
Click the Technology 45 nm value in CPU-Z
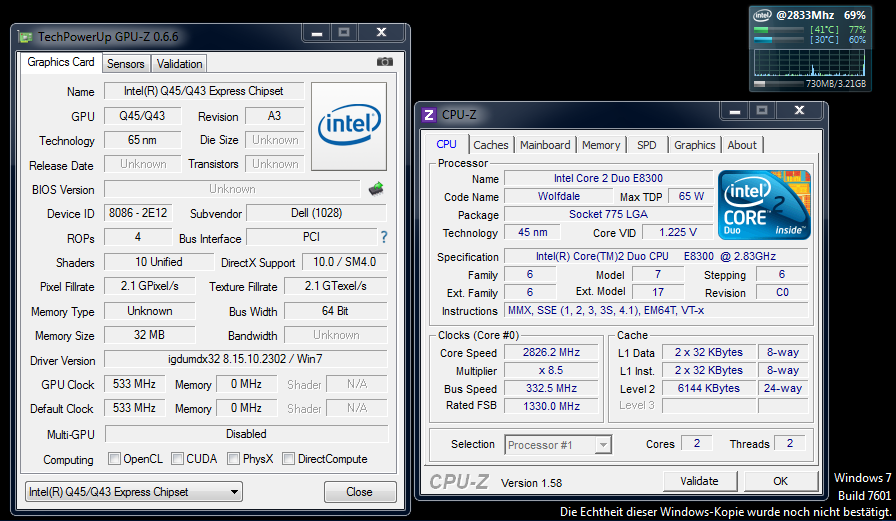tap(533, 232)
